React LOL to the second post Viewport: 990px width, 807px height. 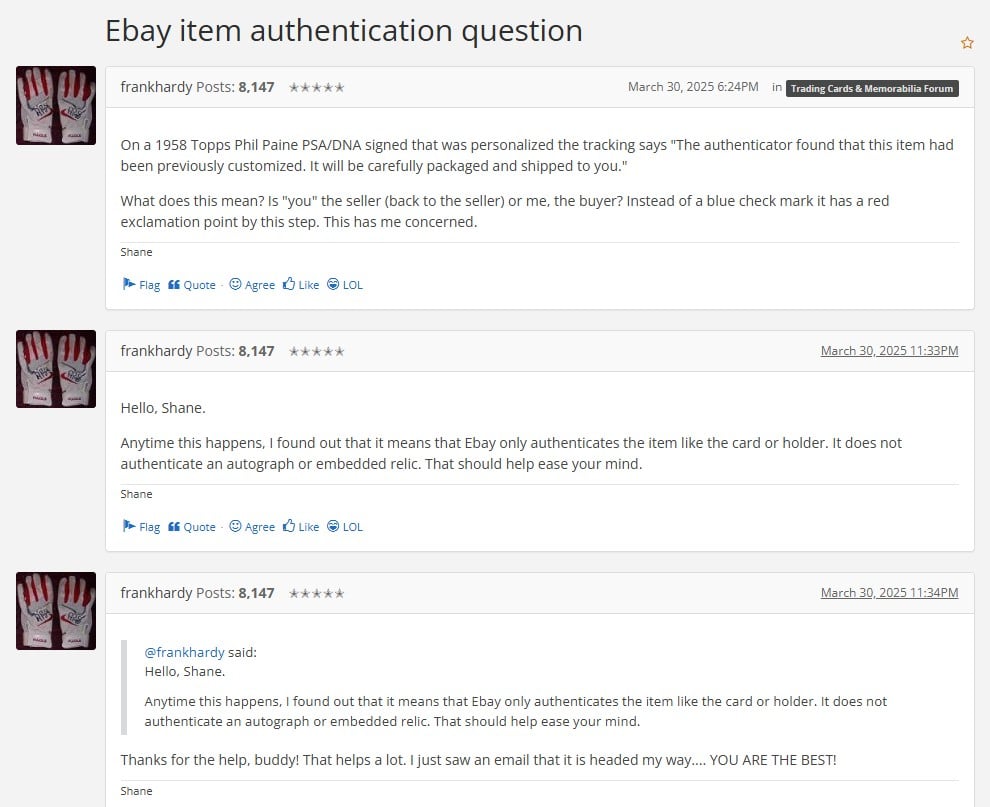pyautogui.click(x=345, y=526)
